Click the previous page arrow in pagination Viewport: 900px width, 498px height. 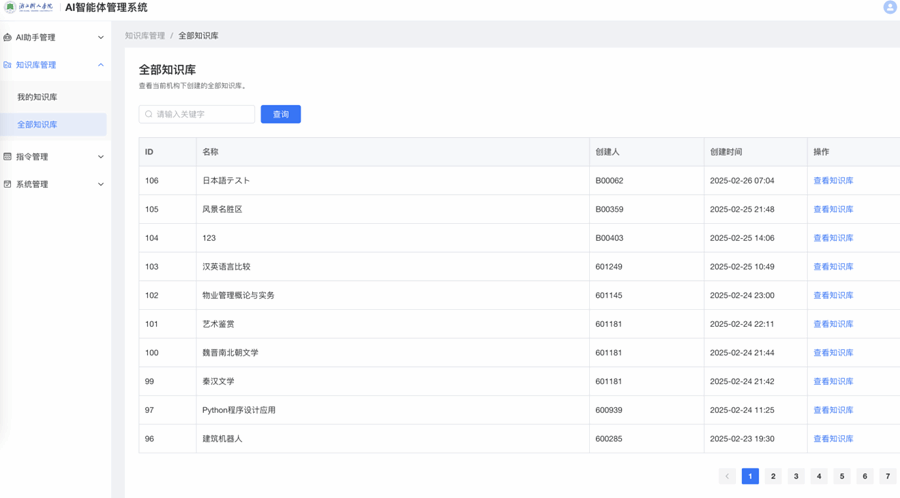(727, 477)
